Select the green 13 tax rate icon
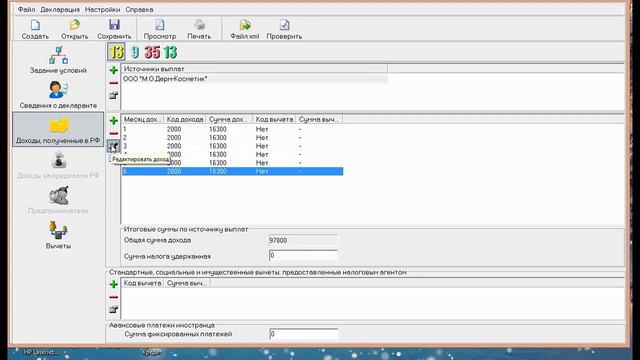Viewport: 640px width, 360px height. 170,52
